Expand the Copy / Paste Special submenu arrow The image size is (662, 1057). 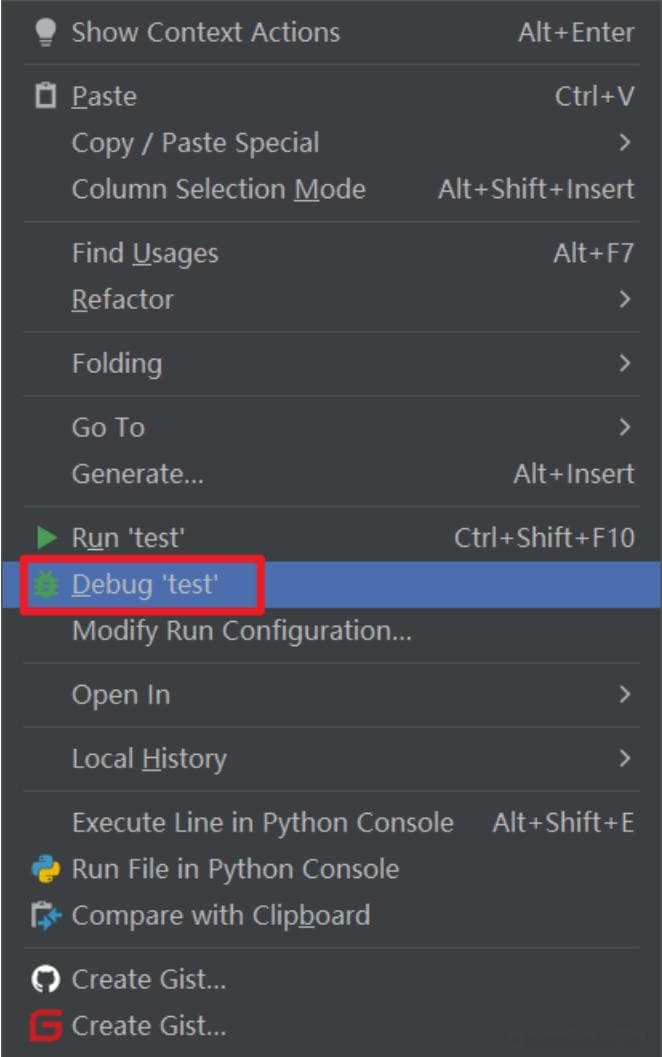pos(625,142)
